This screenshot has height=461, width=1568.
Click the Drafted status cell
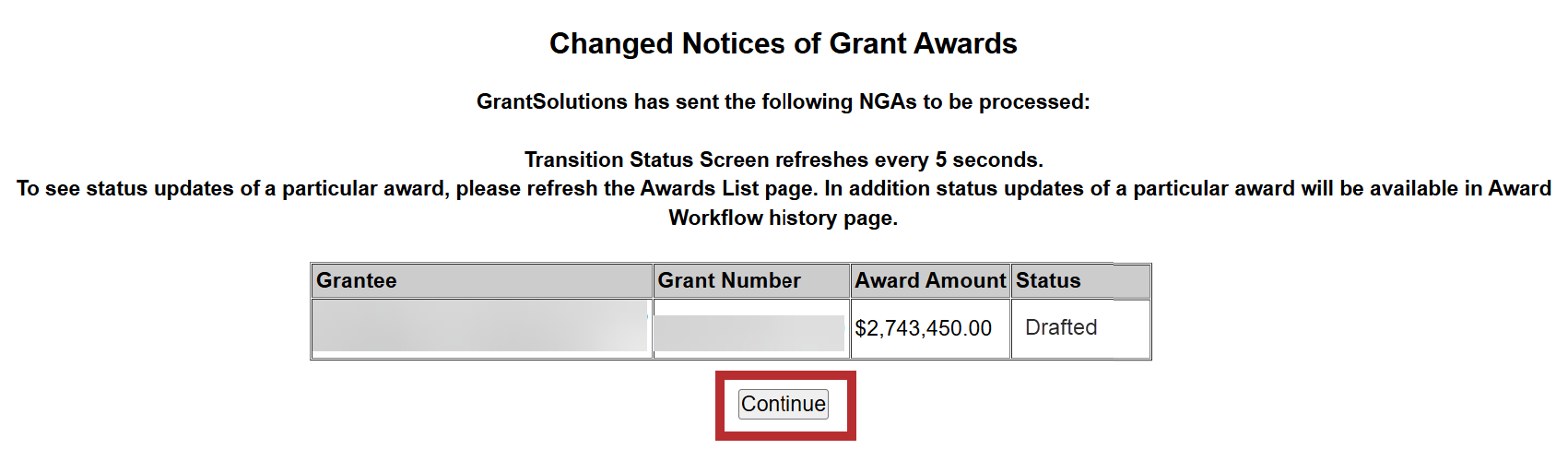tap(1061, 327)
